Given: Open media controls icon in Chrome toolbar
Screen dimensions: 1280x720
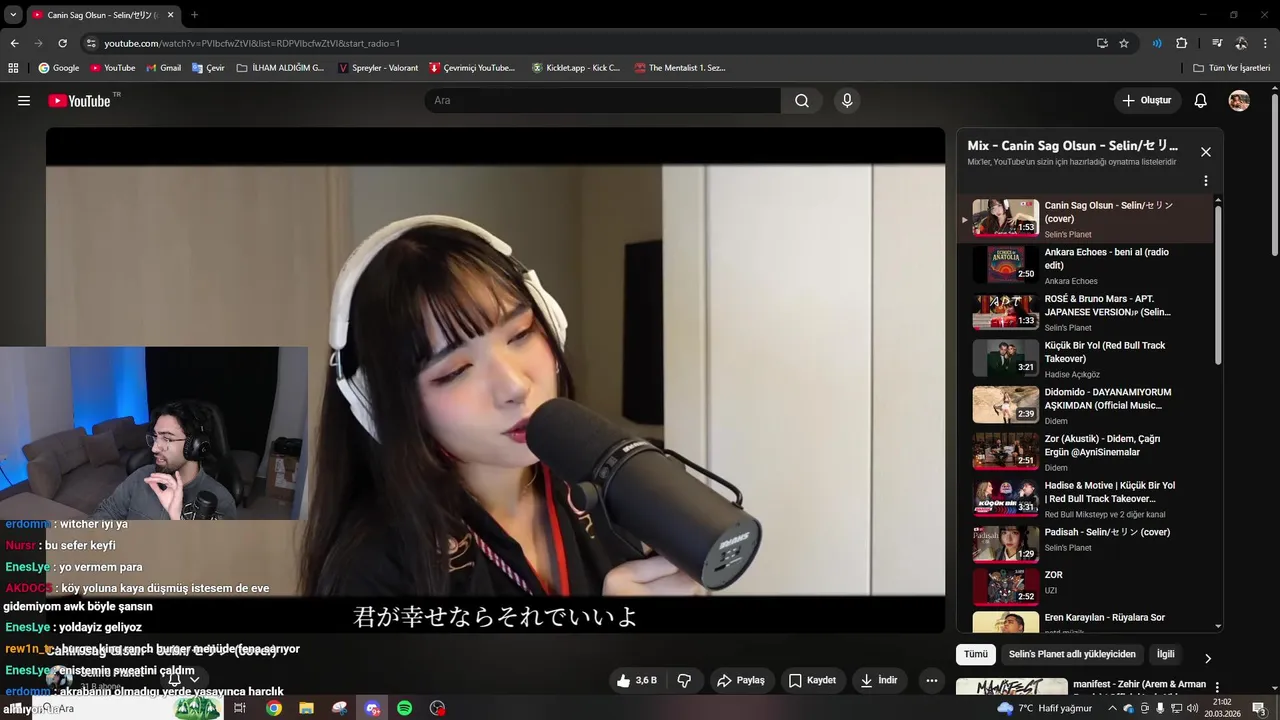Looking at the screenshot, I should point(1217,43).
